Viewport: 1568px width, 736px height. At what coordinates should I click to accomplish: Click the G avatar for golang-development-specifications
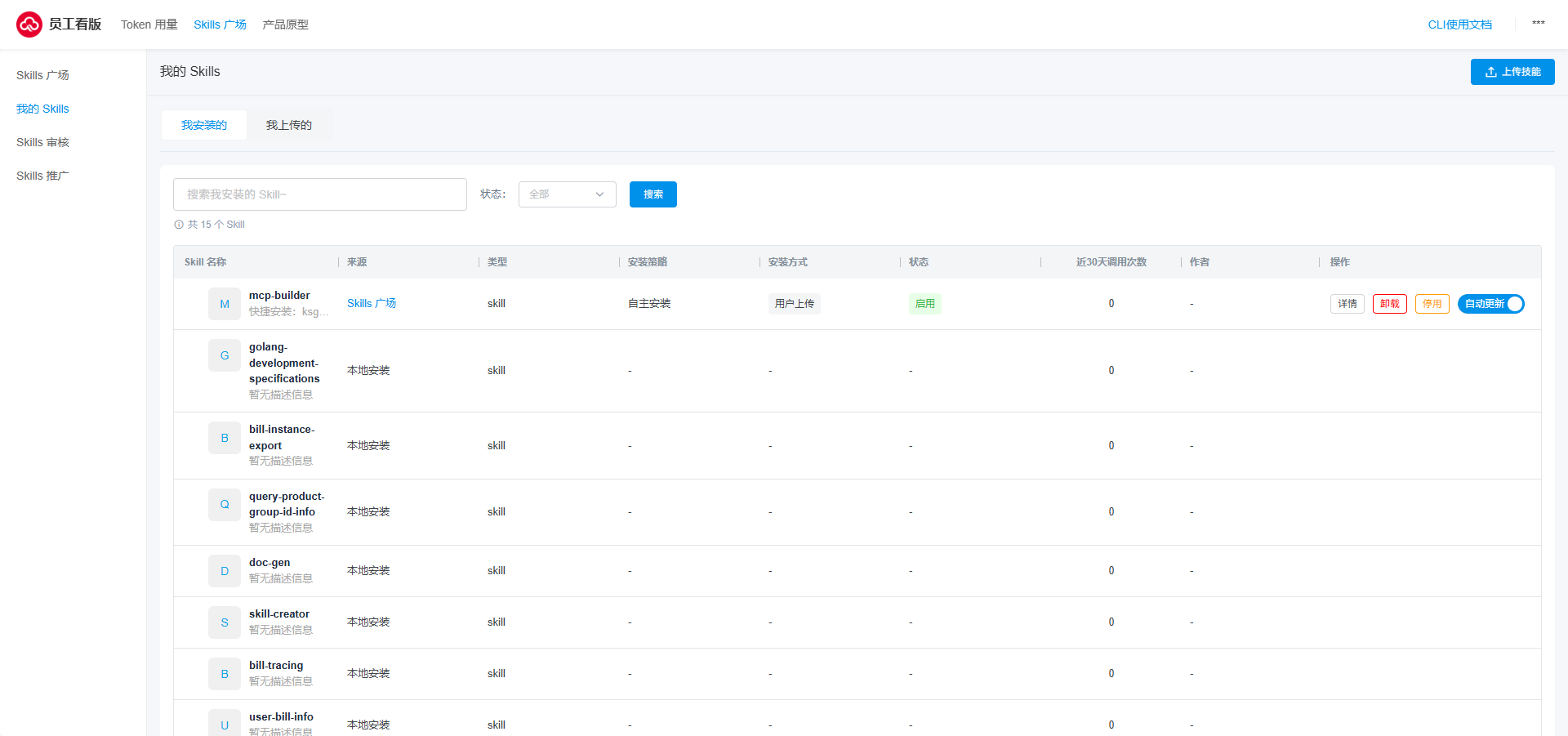click(x=225, y=355)
